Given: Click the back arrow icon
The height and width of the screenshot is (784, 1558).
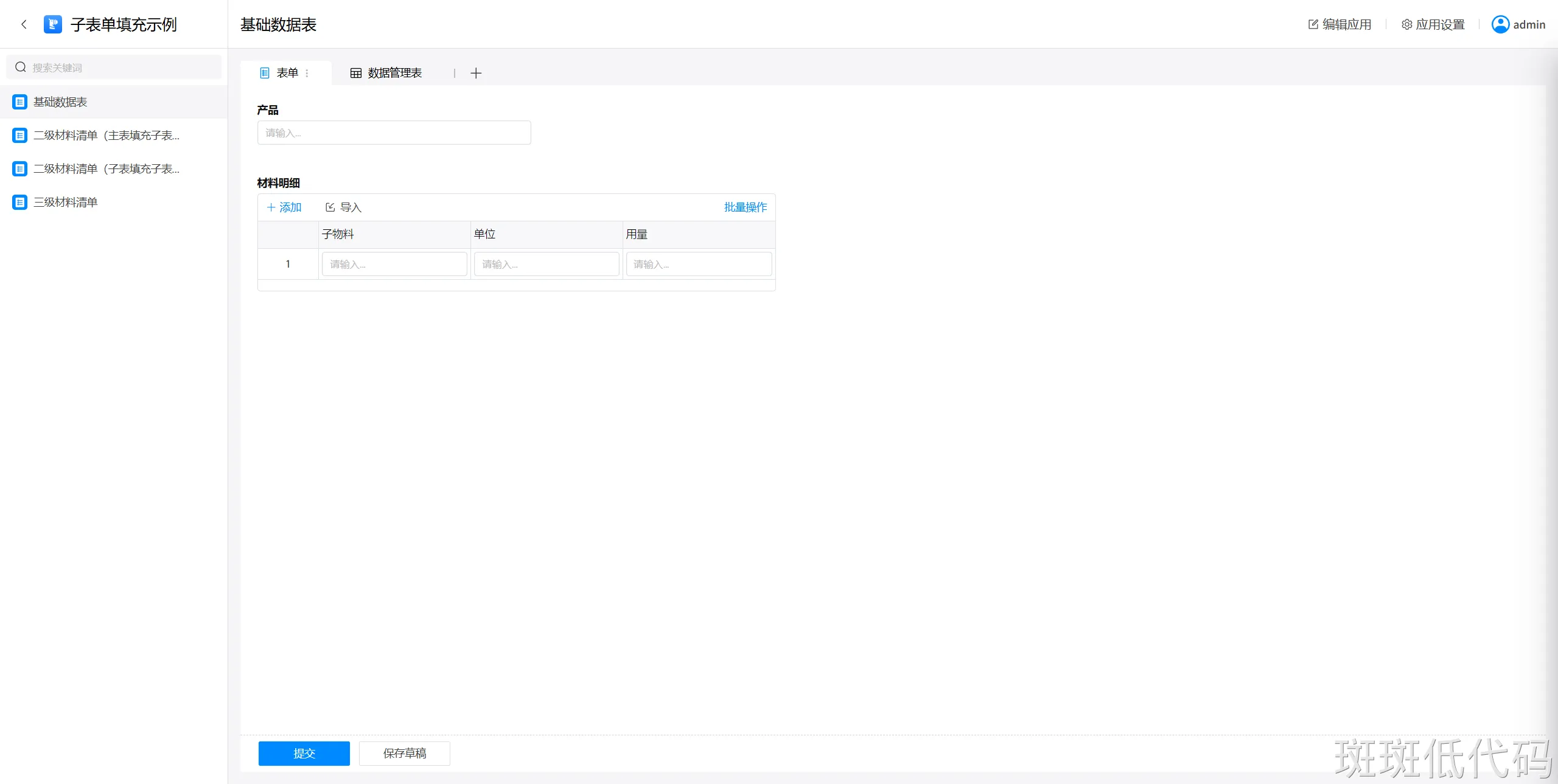Looking at the screenshot, I should pos(24,24).
